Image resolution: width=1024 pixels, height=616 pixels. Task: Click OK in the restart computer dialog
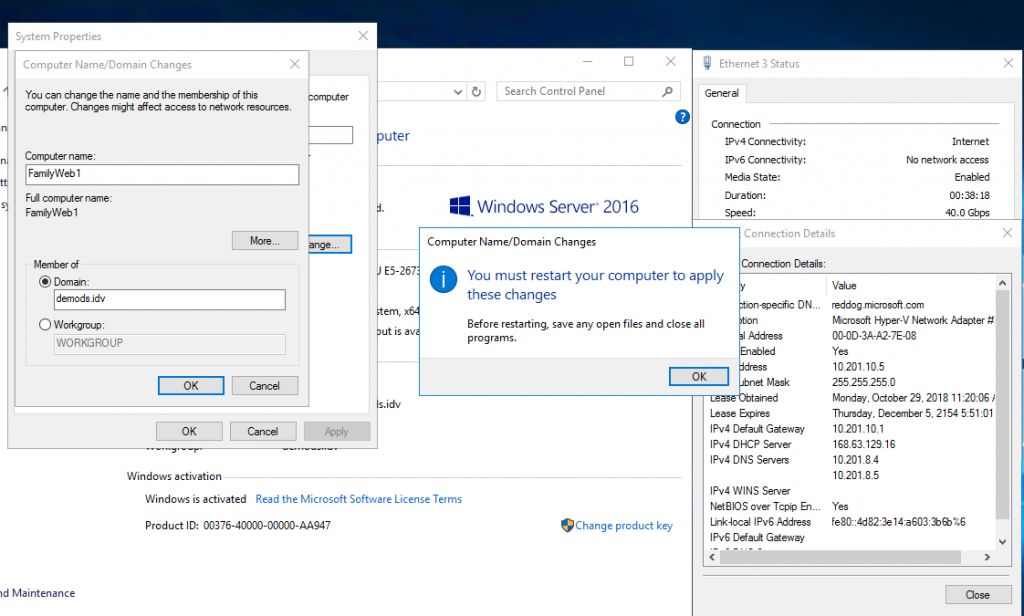[699, 377]
